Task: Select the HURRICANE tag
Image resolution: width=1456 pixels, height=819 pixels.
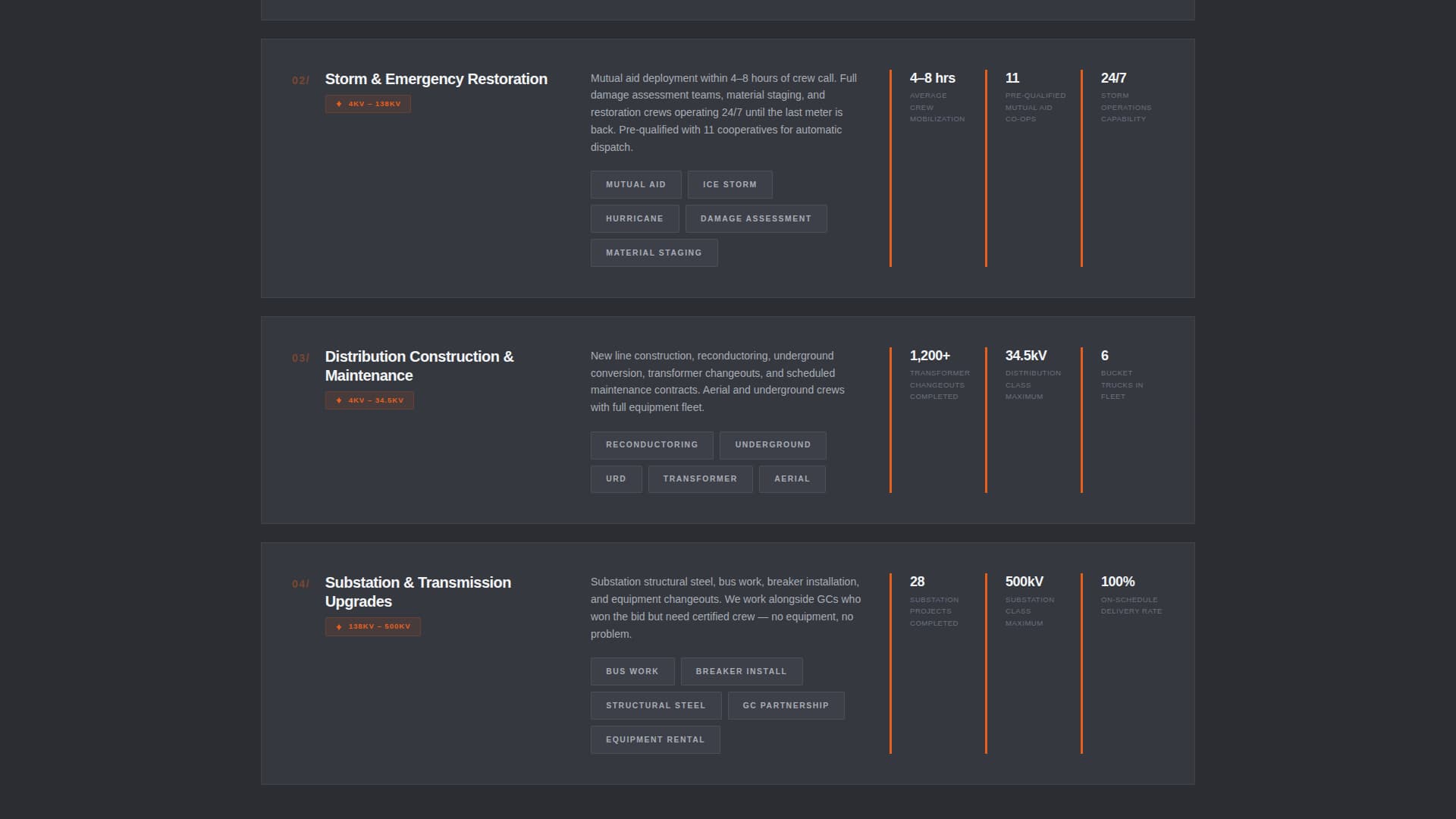Action: point(635,218)
